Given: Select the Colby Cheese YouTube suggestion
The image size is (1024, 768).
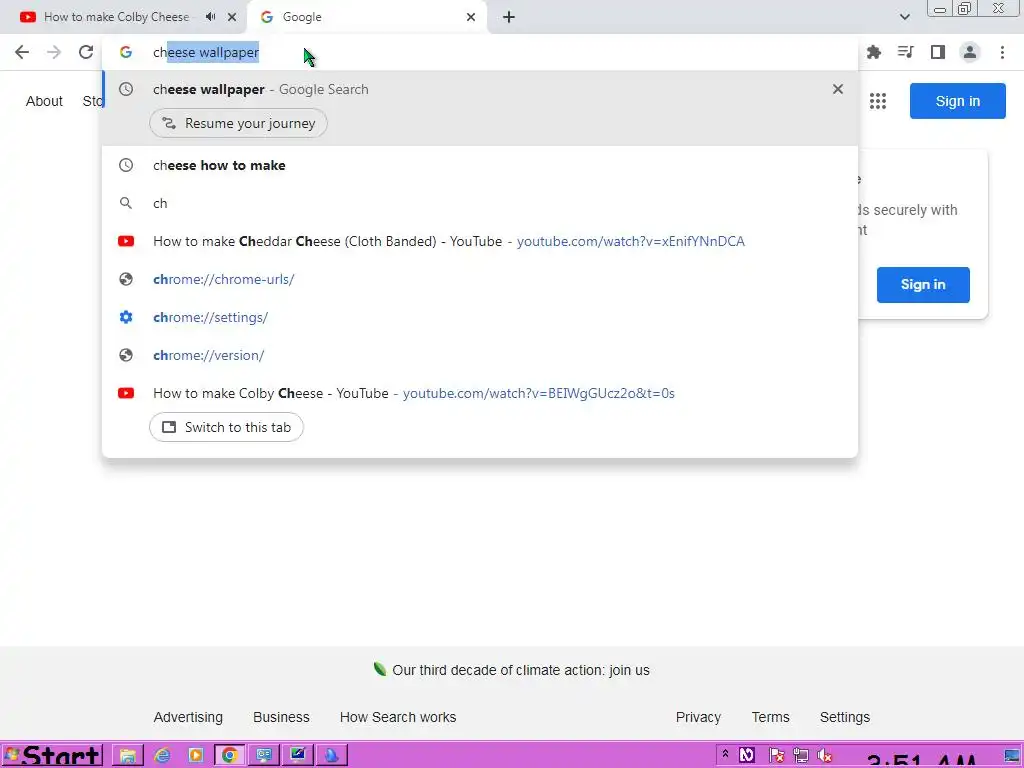Looking at the screenshot, I should [480, 393].
